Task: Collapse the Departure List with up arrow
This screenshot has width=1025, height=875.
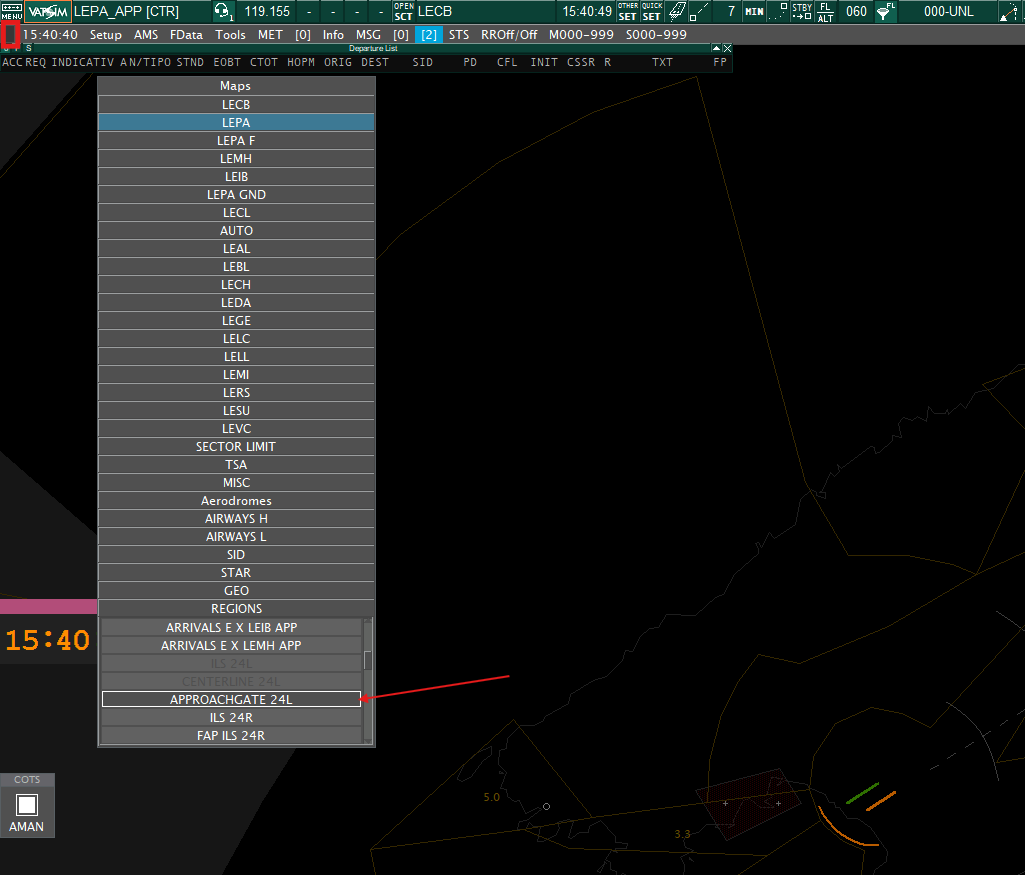Action: 715,48
